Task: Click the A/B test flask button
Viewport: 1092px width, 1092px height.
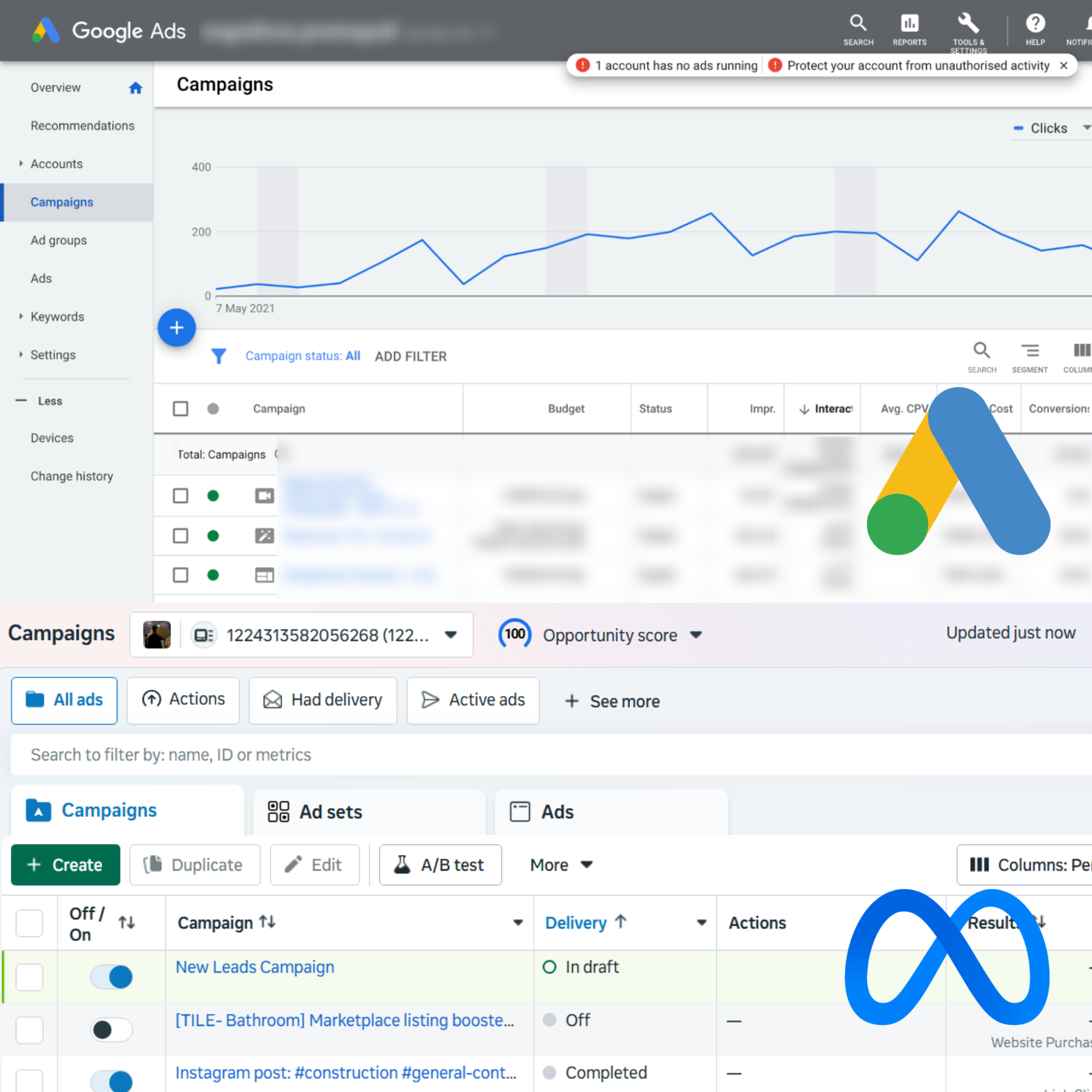Action: tap(440, 865)
